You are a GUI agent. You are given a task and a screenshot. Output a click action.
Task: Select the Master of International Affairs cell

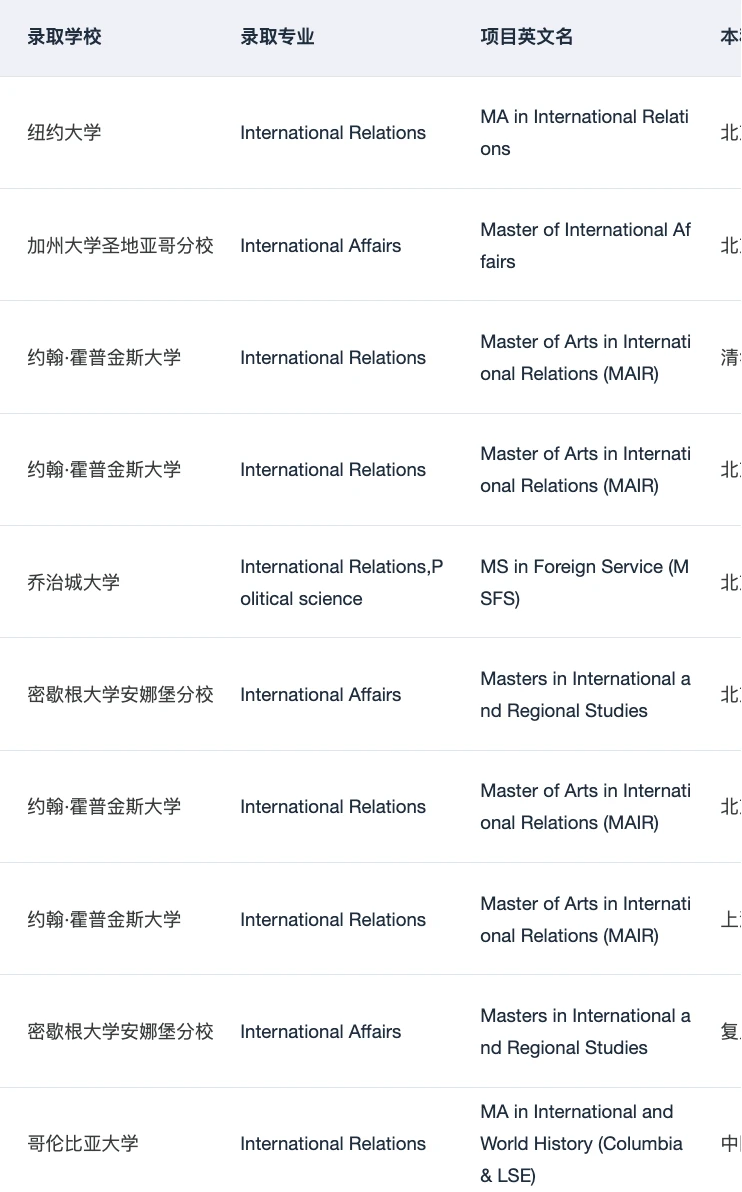pyautogui.click(x=585, y=246)
